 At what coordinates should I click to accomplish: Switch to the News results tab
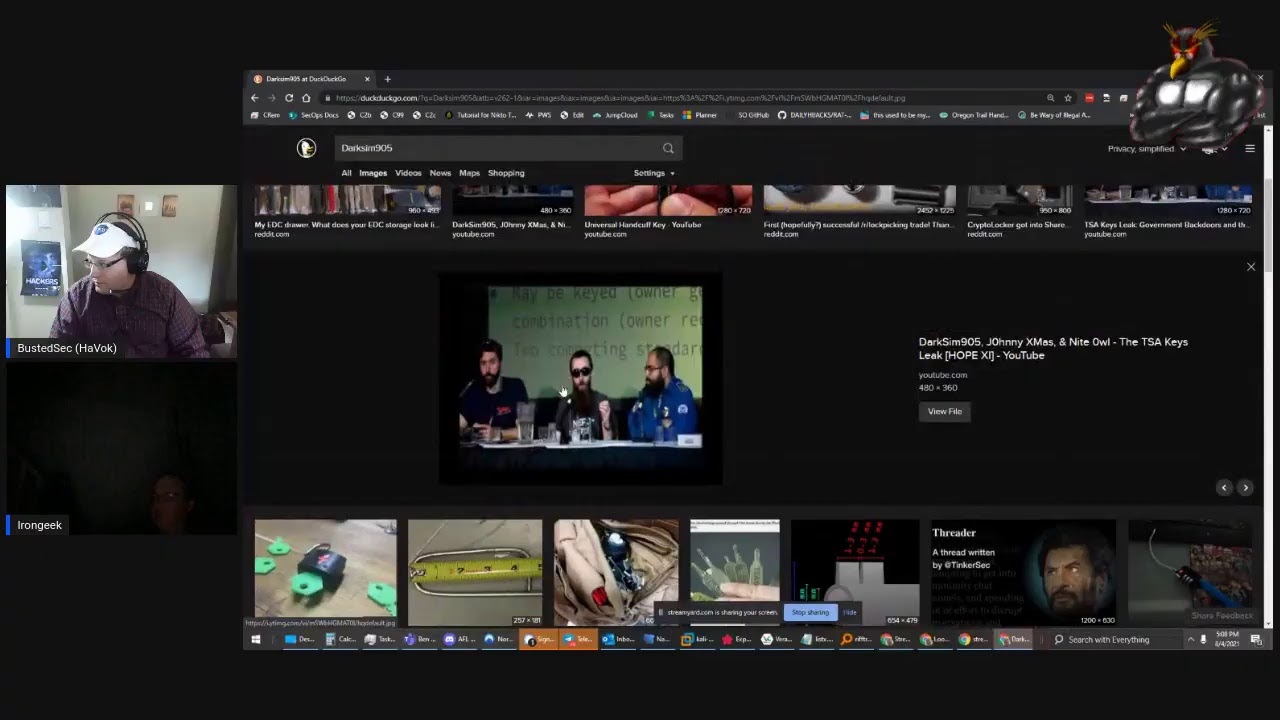(x=440, y=173)
